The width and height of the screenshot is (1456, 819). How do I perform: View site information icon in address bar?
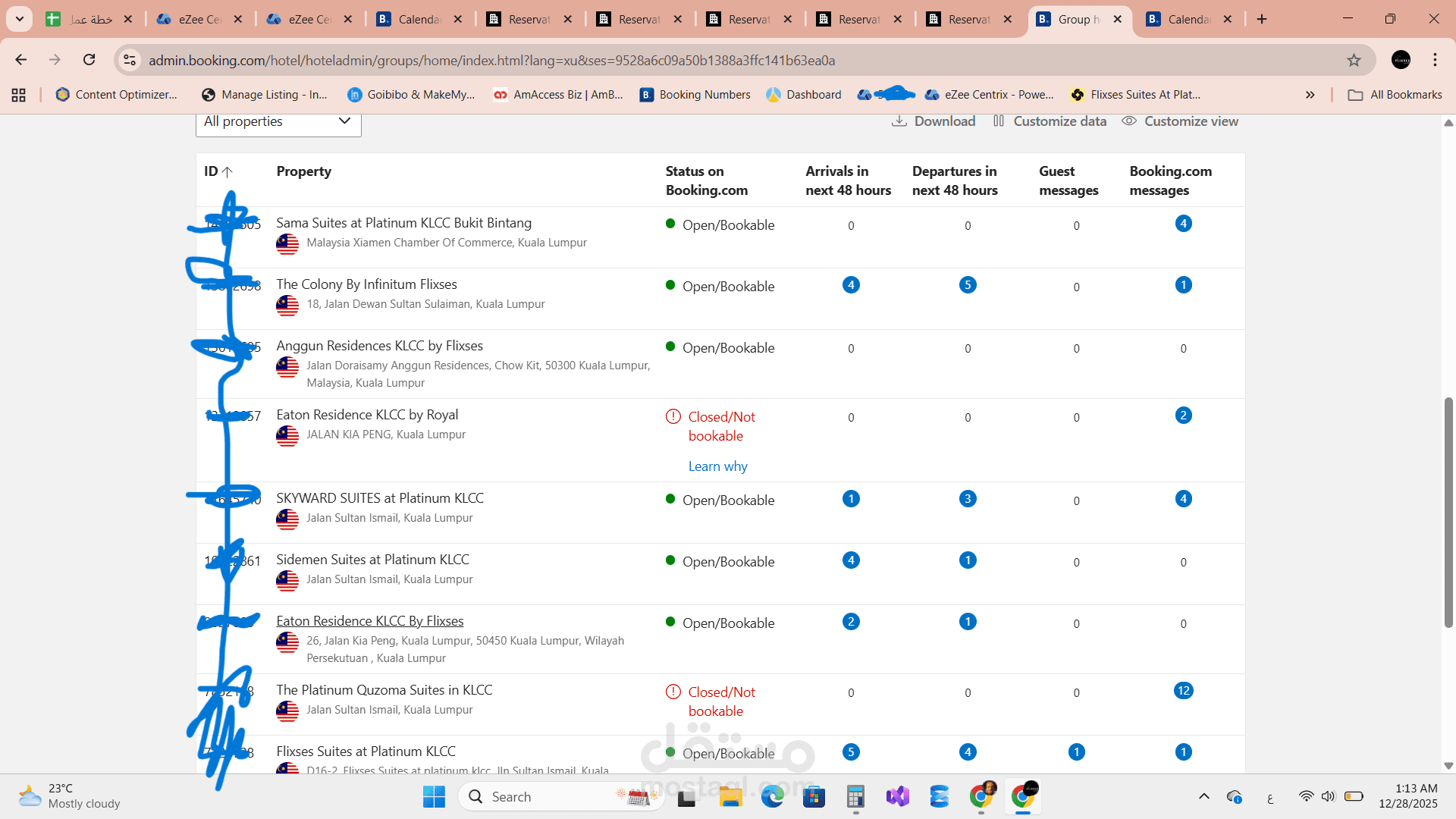130,60
